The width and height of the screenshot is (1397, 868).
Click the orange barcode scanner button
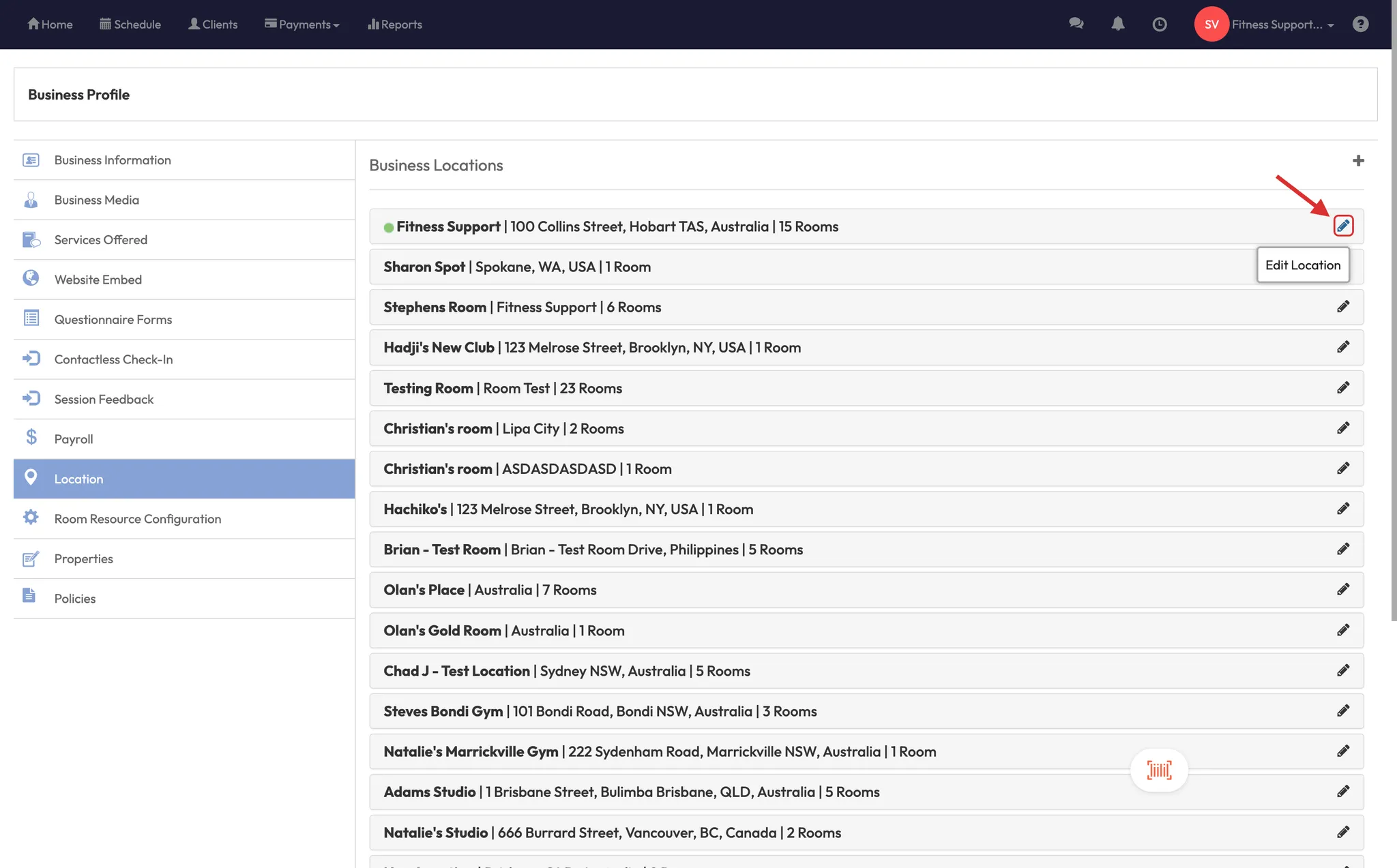(1159, 770)
